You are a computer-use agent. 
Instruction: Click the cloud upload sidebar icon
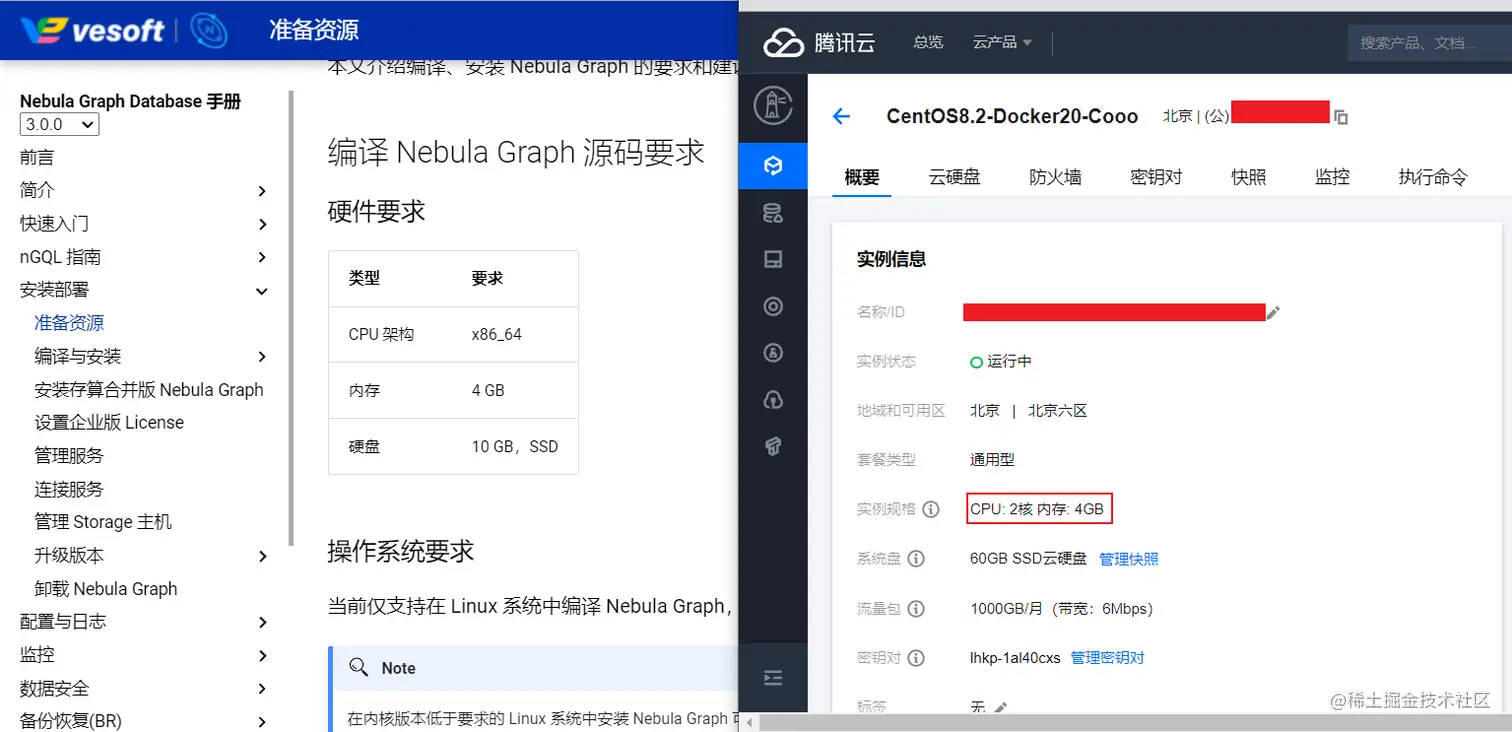pyautogui.click(x=773, y=400)
